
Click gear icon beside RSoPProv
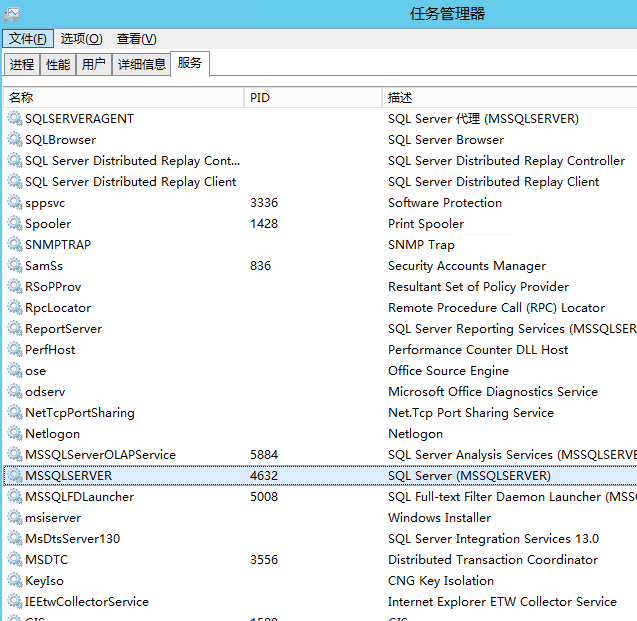[x=15, y=286]
